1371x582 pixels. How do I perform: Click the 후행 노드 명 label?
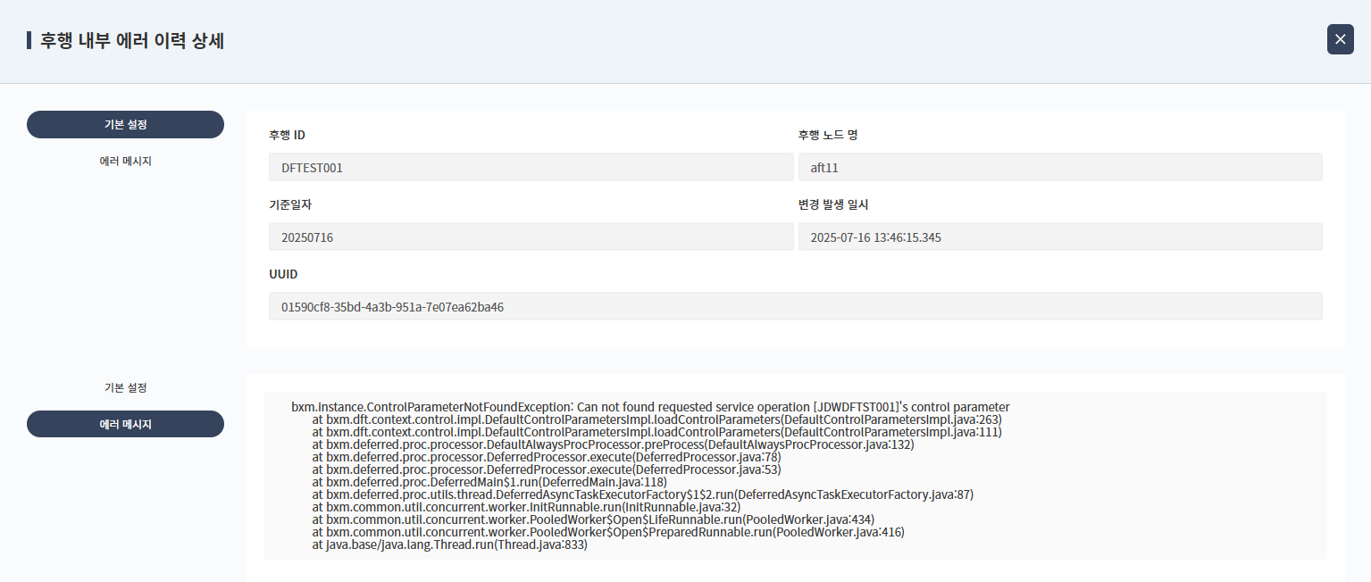click(x=827, y=135)
